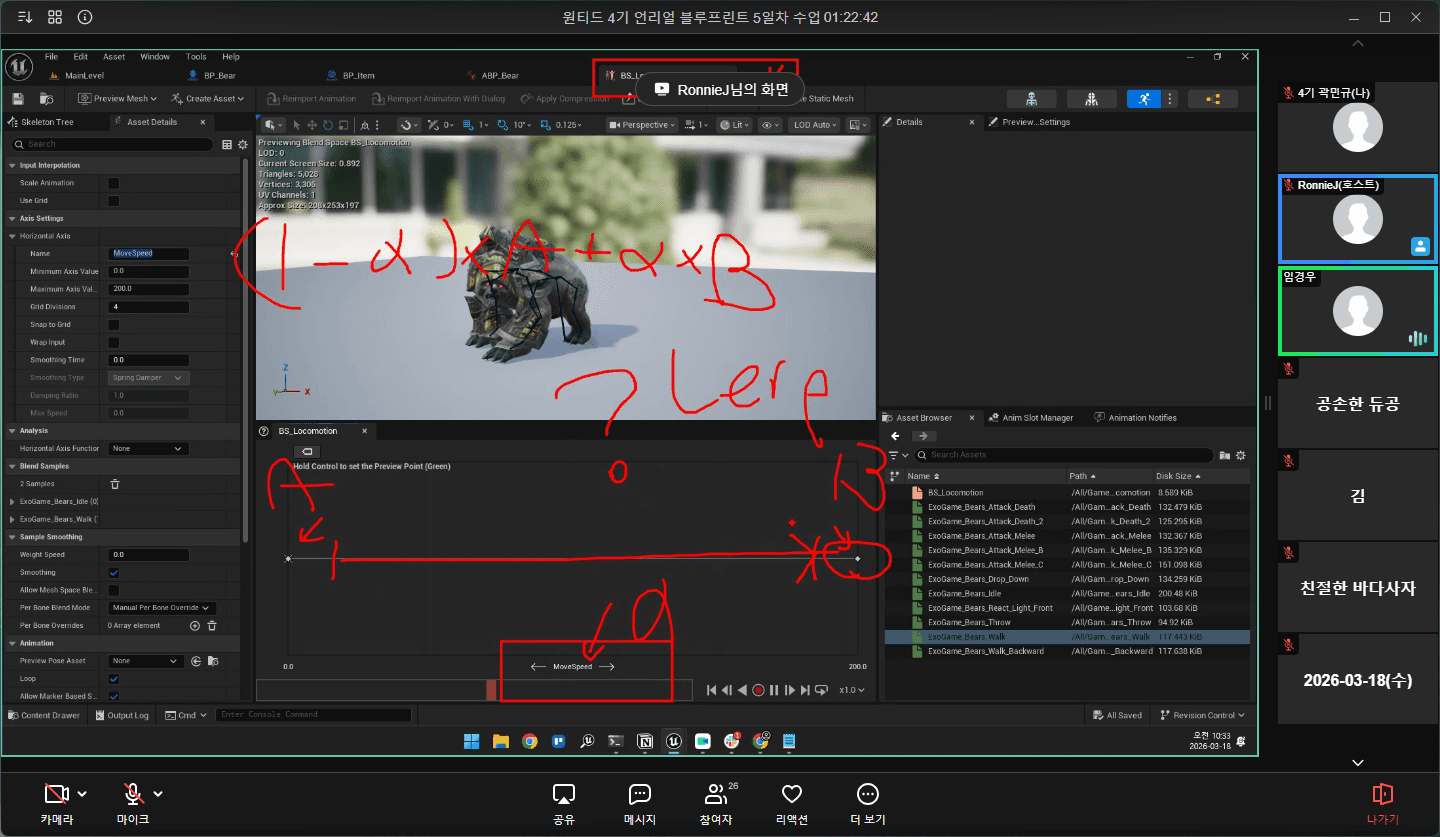Click the Browse to asset icon

tap(46, 98)
